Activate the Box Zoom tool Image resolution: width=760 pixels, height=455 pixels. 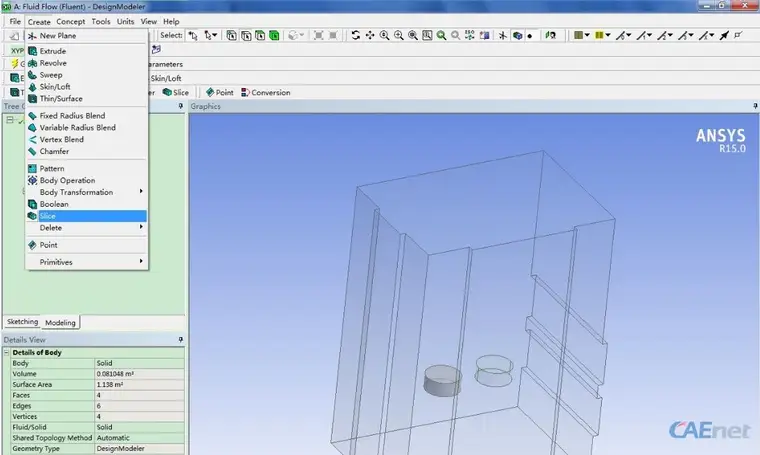coord(398,35)
